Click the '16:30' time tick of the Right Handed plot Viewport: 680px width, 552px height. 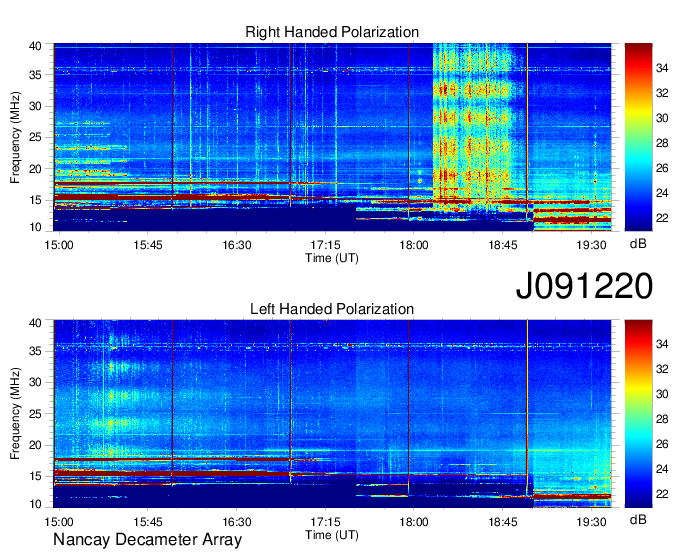click(x=237, y=245)
